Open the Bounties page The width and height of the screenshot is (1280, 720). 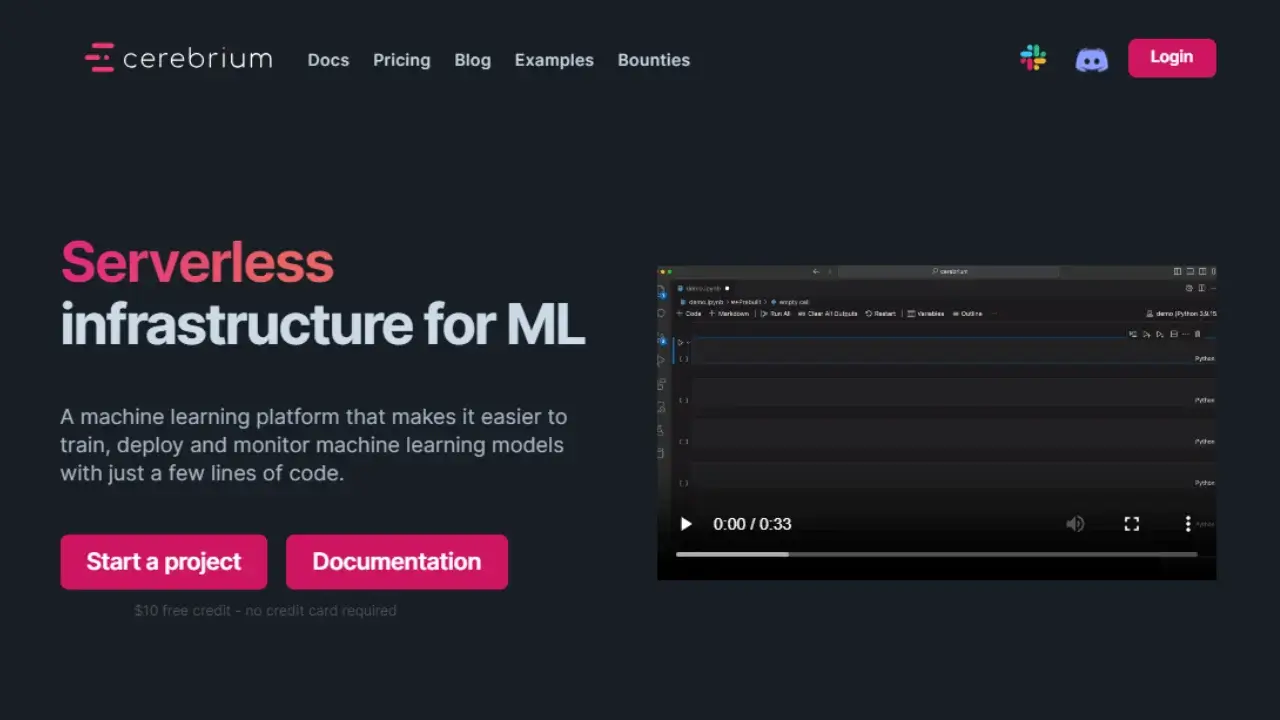(654, 60)
